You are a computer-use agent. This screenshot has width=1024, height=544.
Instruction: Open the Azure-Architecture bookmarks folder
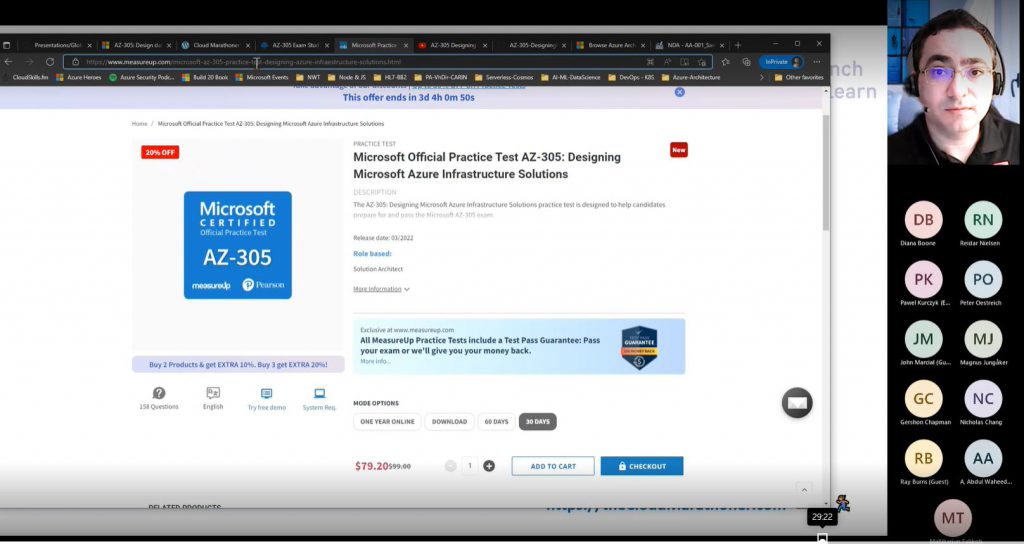[x=691, y=77]
